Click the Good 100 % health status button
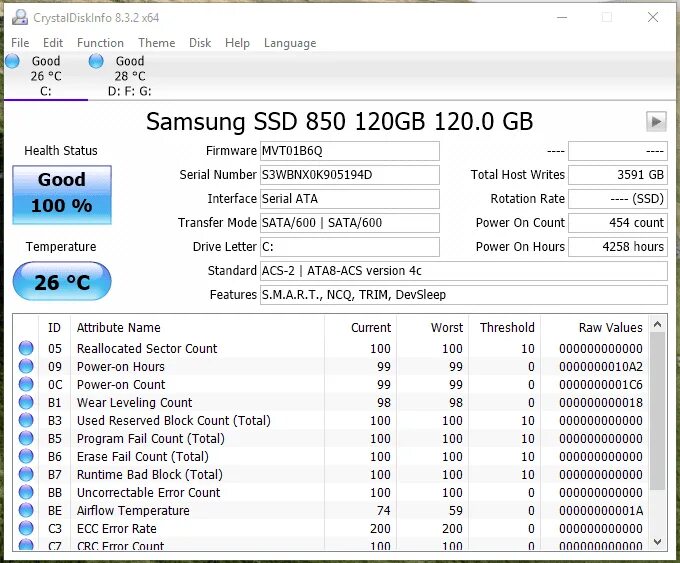The width and height of the screenshot is (680, 563). (62, 194)
